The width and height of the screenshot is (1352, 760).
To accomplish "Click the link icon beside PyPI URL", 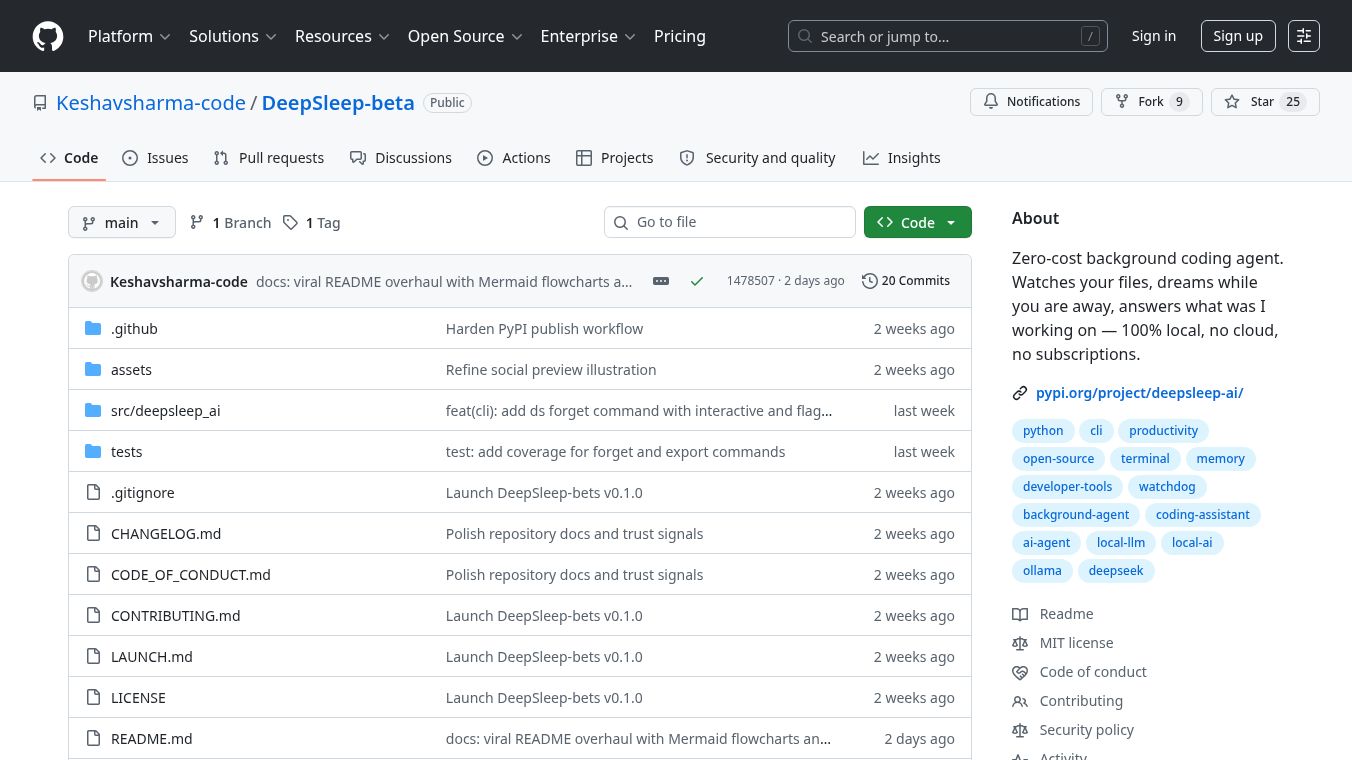I will (1020, 393).
